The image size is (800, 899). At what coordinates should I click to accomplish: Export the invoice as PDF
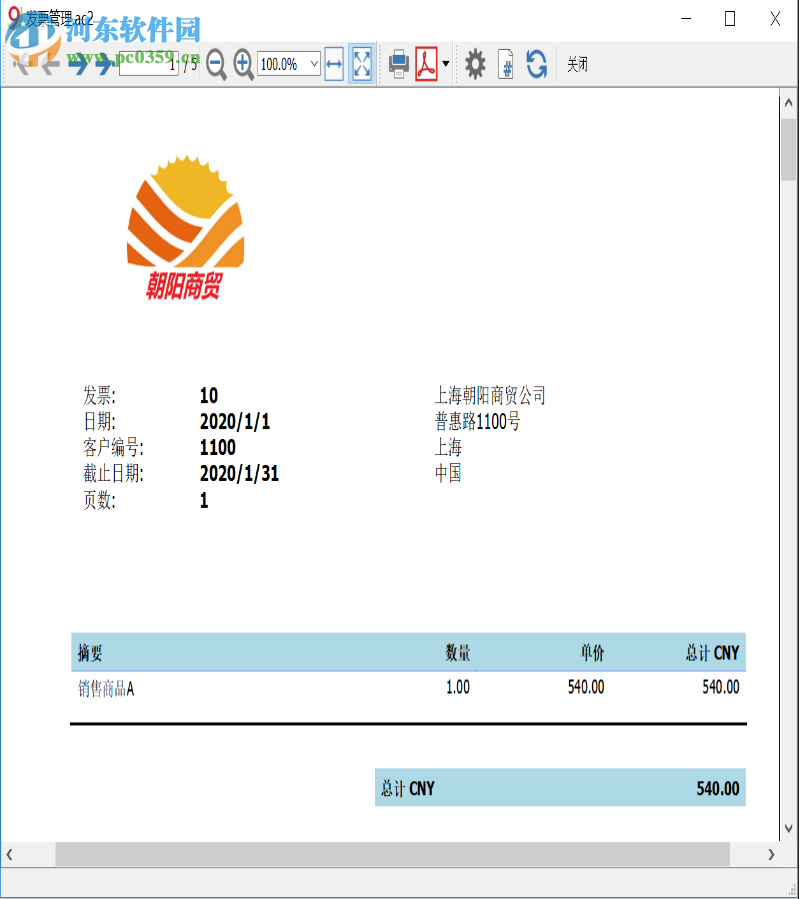coord(425,64)
